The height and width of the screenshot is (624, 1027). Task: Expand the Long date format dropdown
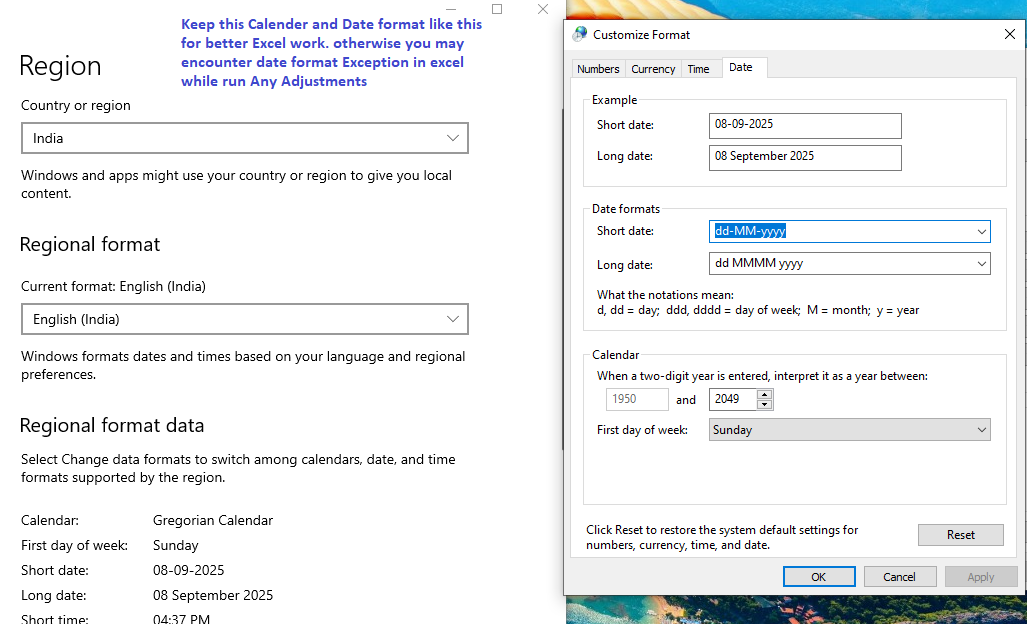pos(981,264)
